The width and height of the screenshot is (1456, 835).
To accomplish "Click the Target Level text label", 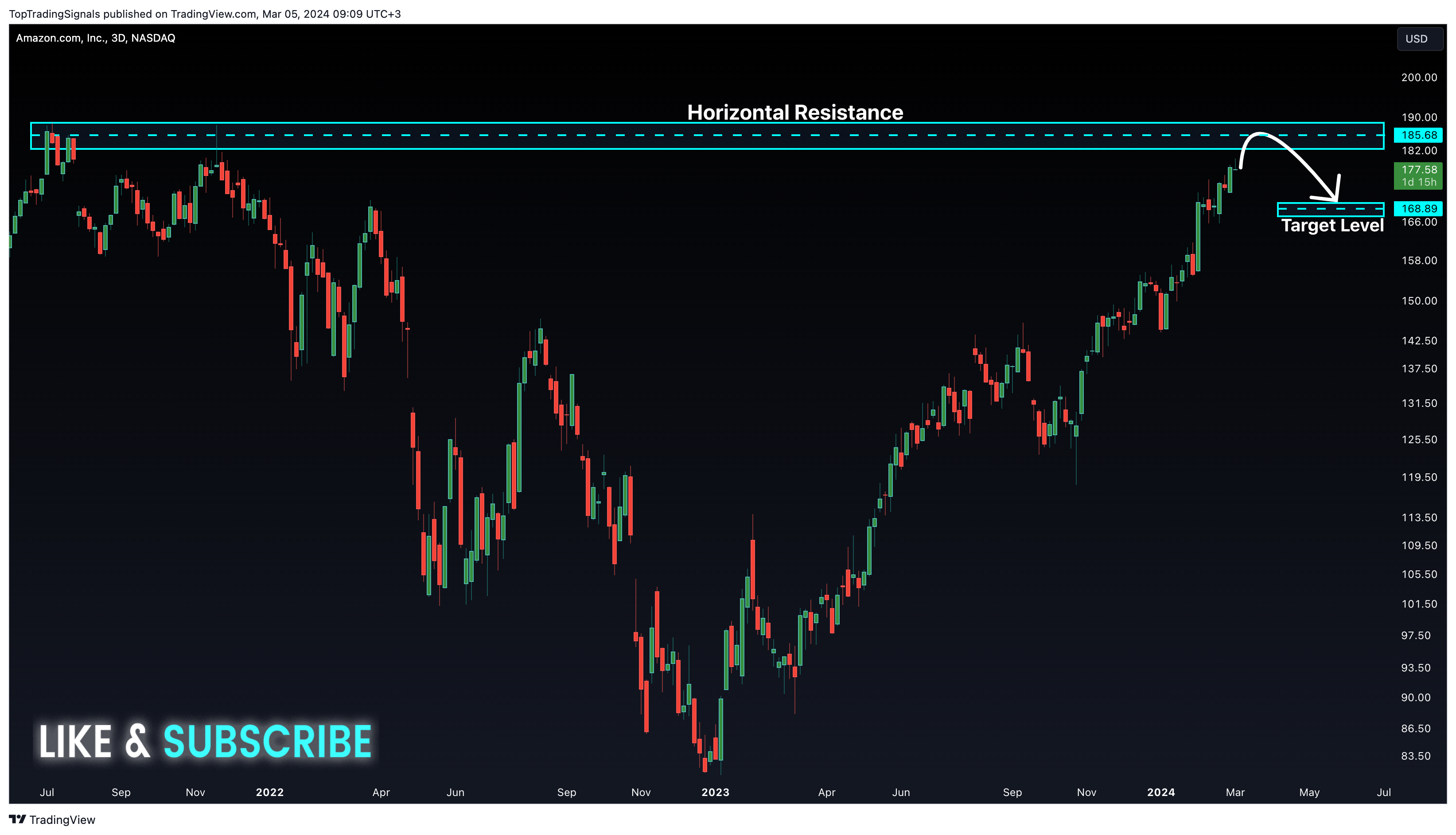I will point(1332,226).
